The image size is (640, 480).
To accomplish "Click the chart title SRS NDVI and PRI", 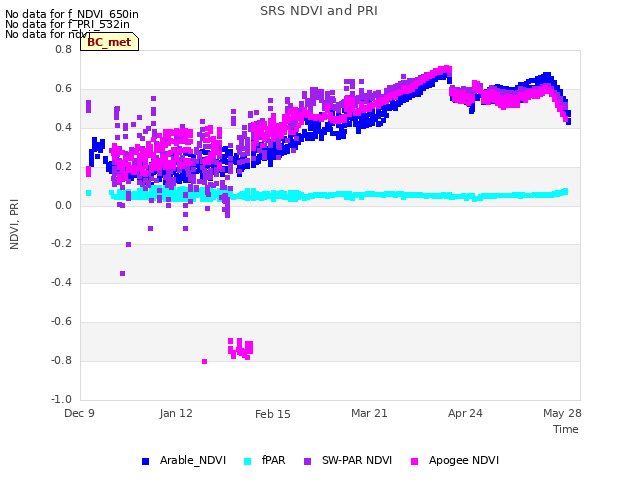I will pos(319,11).
